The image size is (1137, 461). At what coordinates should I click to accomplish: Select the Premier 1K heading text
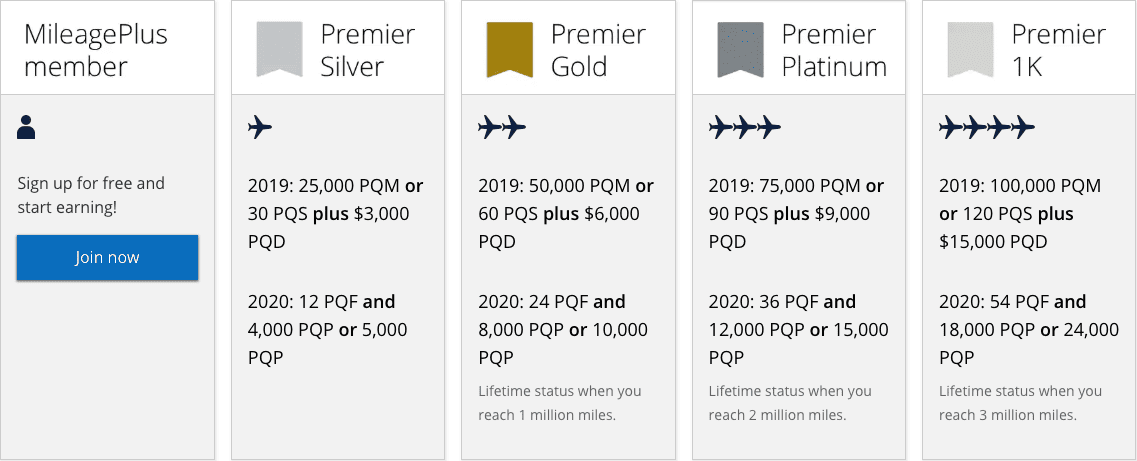[1058, 50]
